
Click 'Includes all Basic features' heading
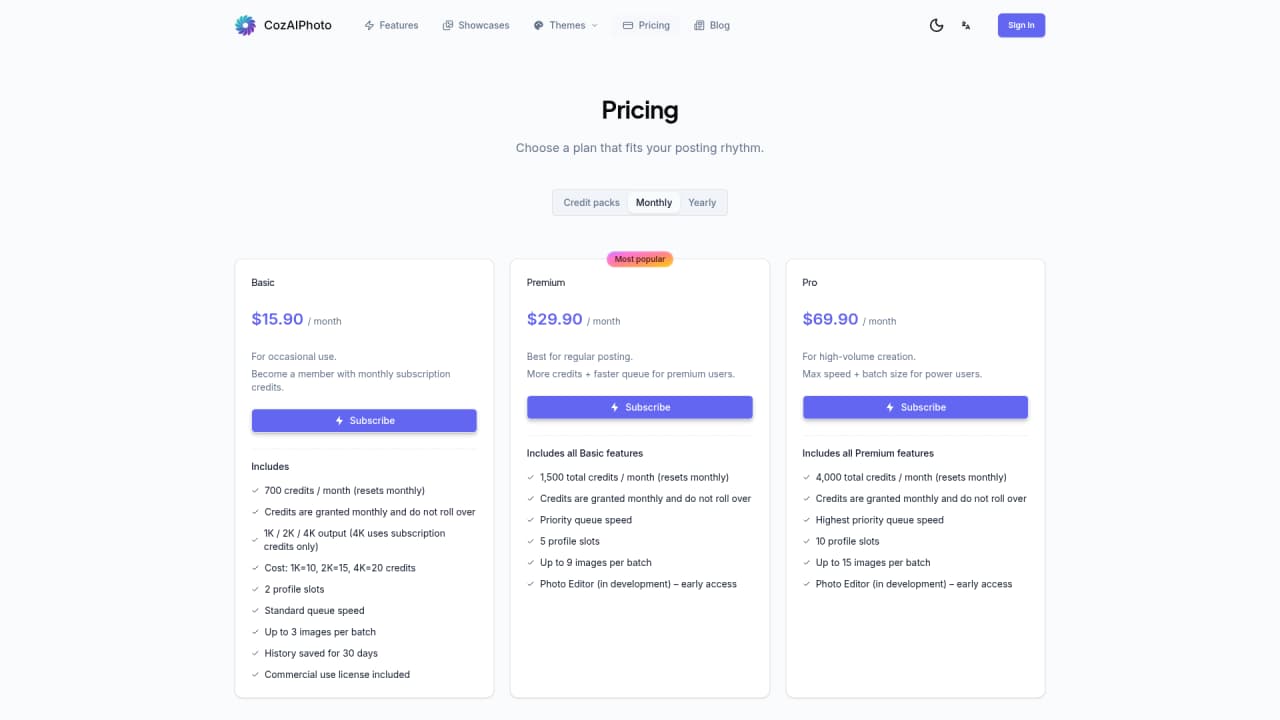tap(585, 453)
